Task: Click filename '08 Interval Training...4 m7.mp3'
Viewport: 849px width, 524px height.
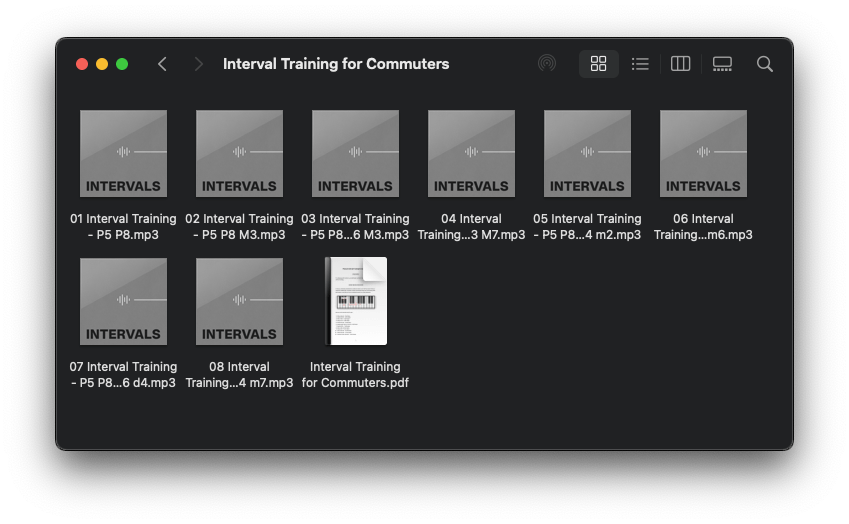Action: coord(239,375)
